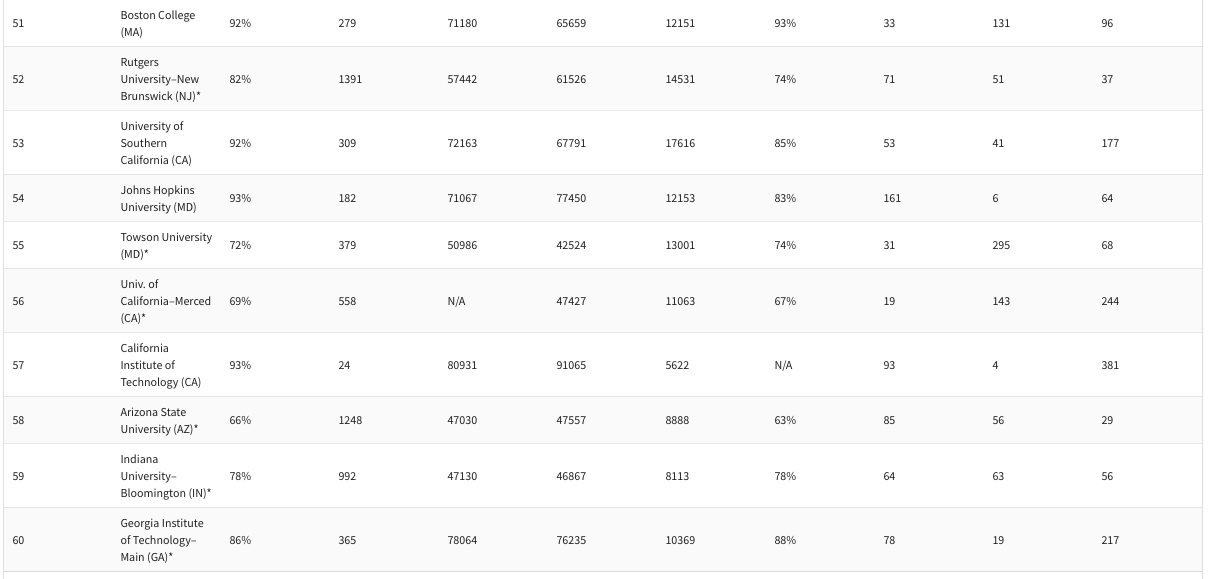Click University of Southern California name
Viewport: 1211px width, 579px height.
click(156, 143)
